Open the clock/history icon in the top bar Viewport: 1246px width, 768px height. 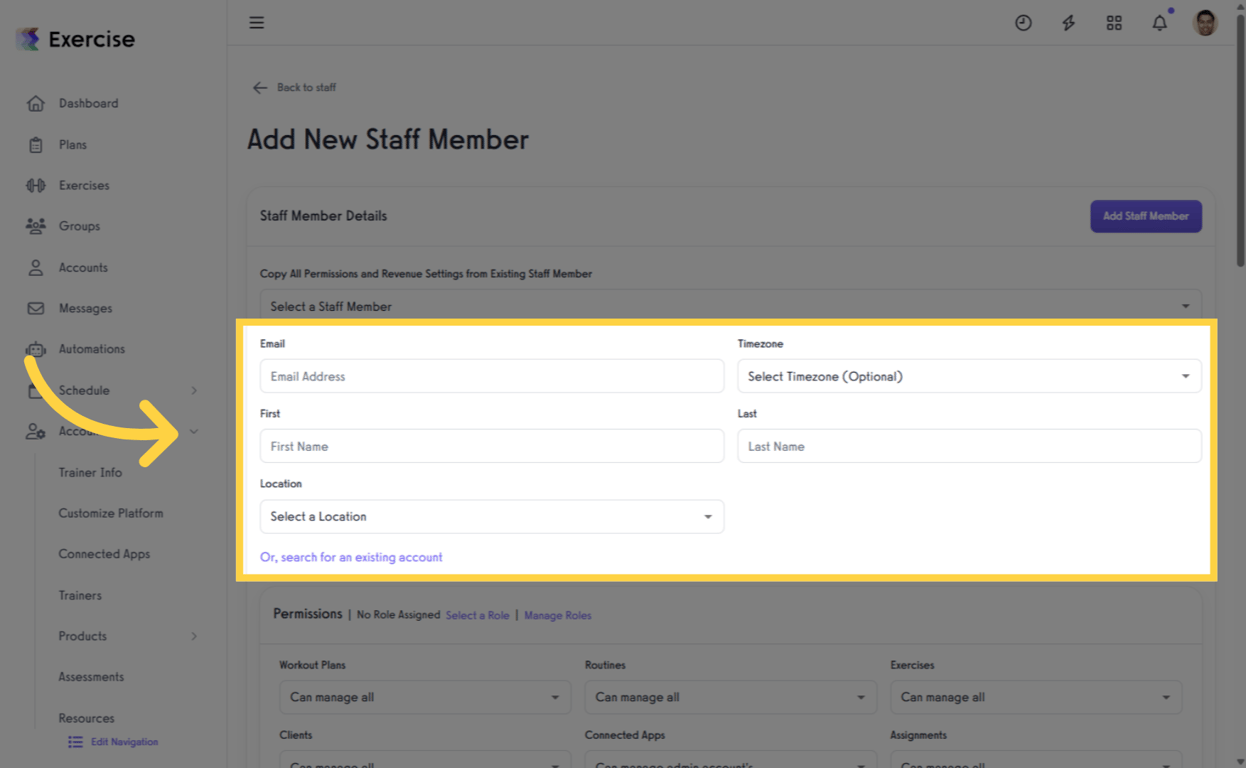click(1023, 22)
